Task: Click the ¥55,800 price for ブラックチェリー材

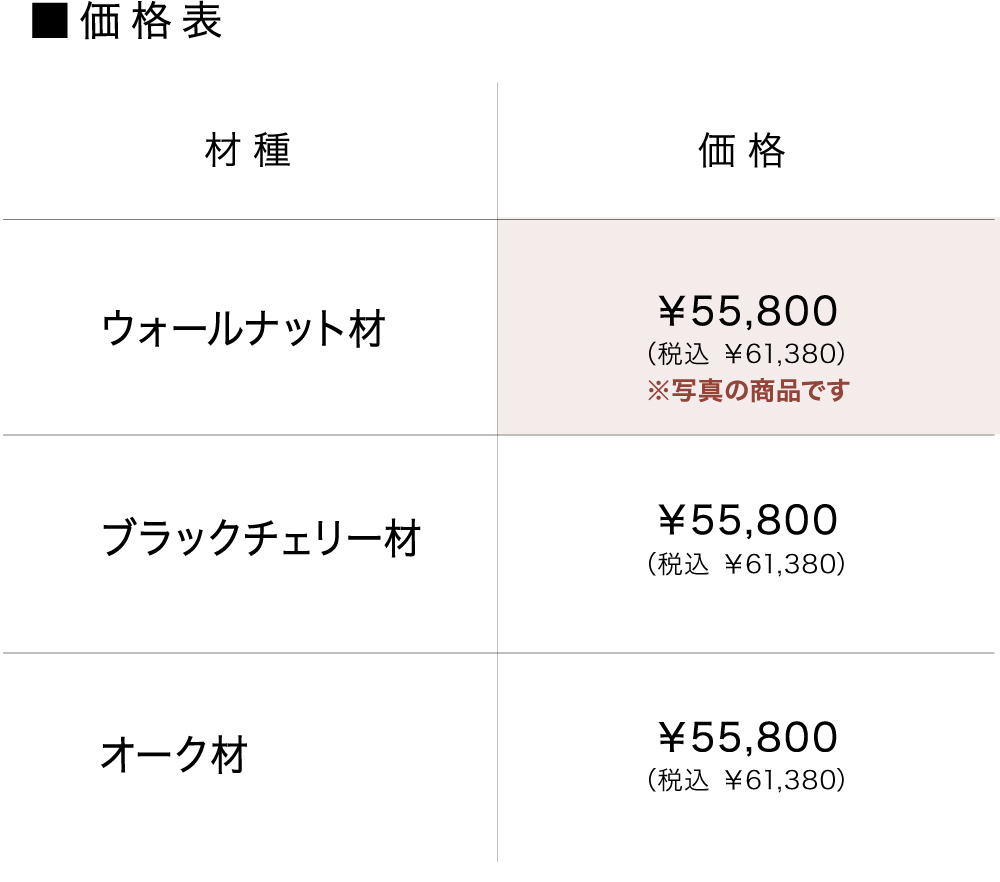Action: pyautogui.click(x=747, y=520)
